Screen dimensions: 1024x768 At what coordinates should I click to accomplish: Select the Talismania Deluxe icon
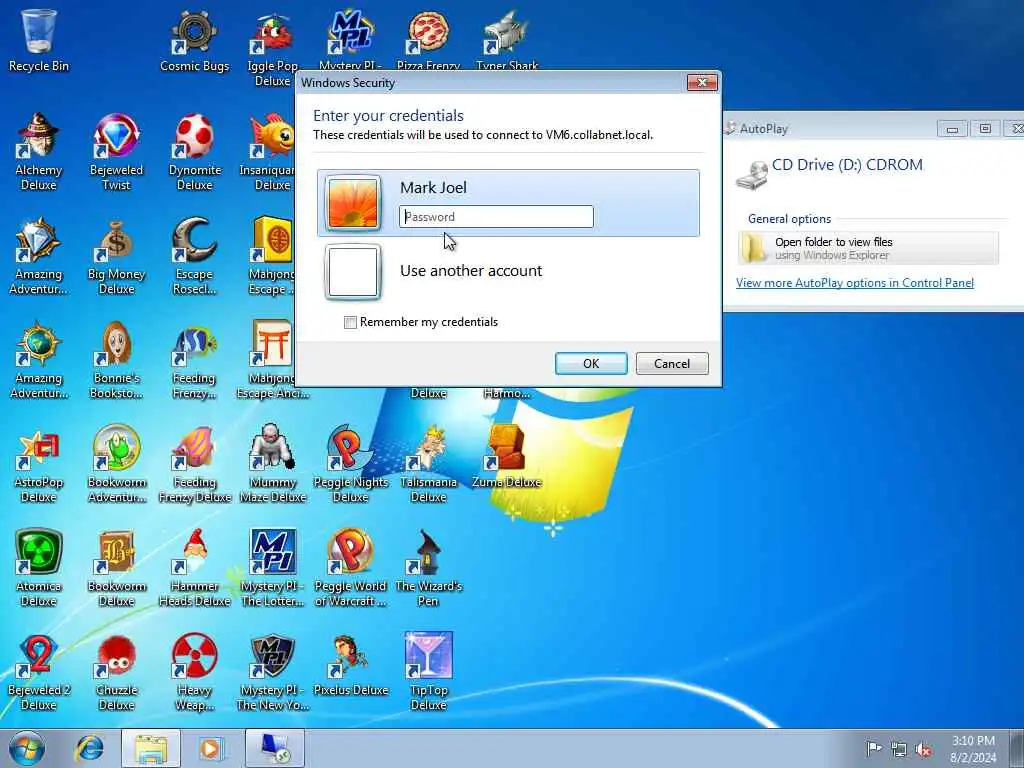pyautogui.click(x=428, y=464)
